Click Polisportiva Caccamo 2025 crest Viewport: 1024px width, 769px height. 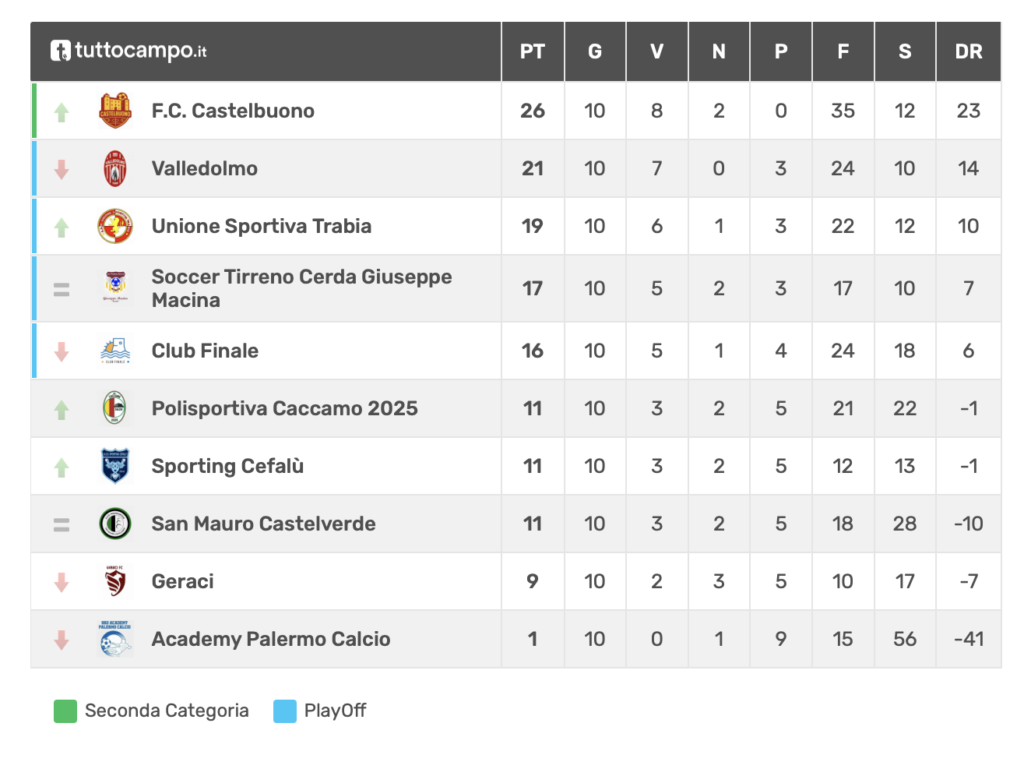115,408
